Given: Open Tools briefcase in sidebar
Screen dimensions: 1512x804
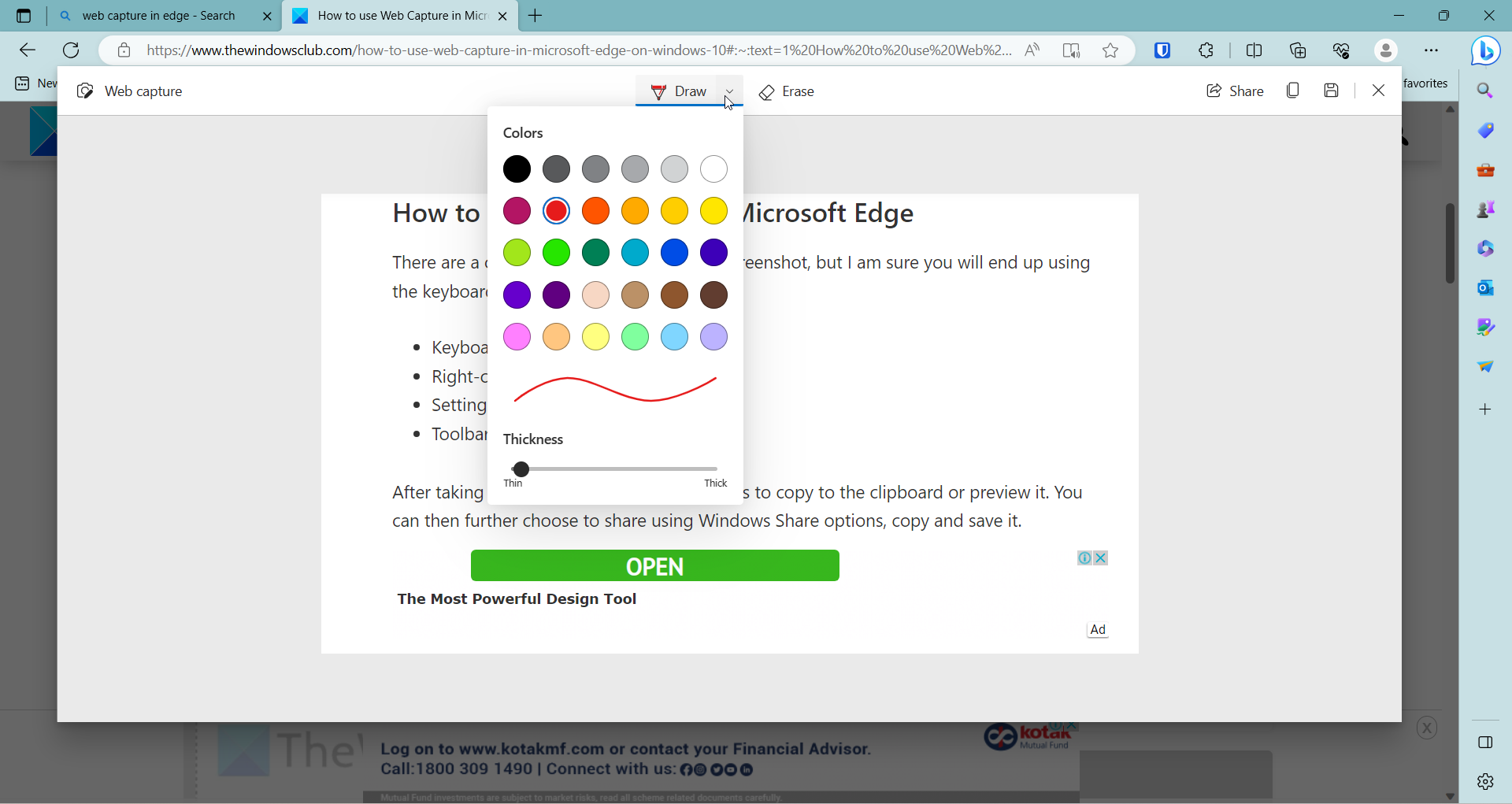Looking at the screenshot, I should 1485,170.
